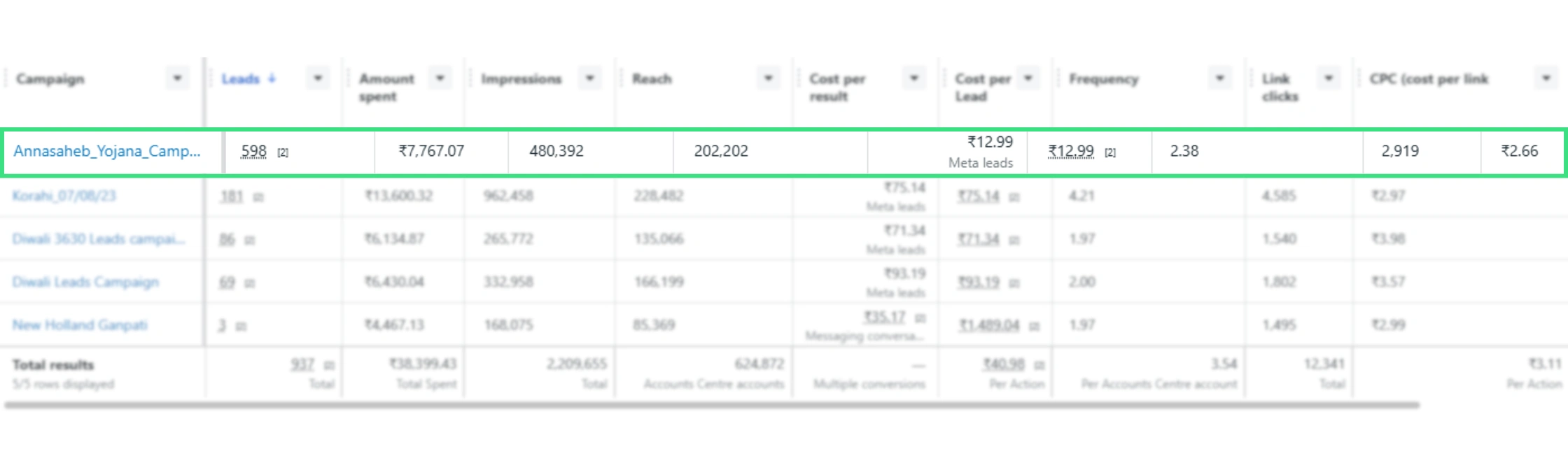1568x470 pixels.
Task: Click the footnote icon beside highlighted ₹12.99
Action: coord(1110,152)
